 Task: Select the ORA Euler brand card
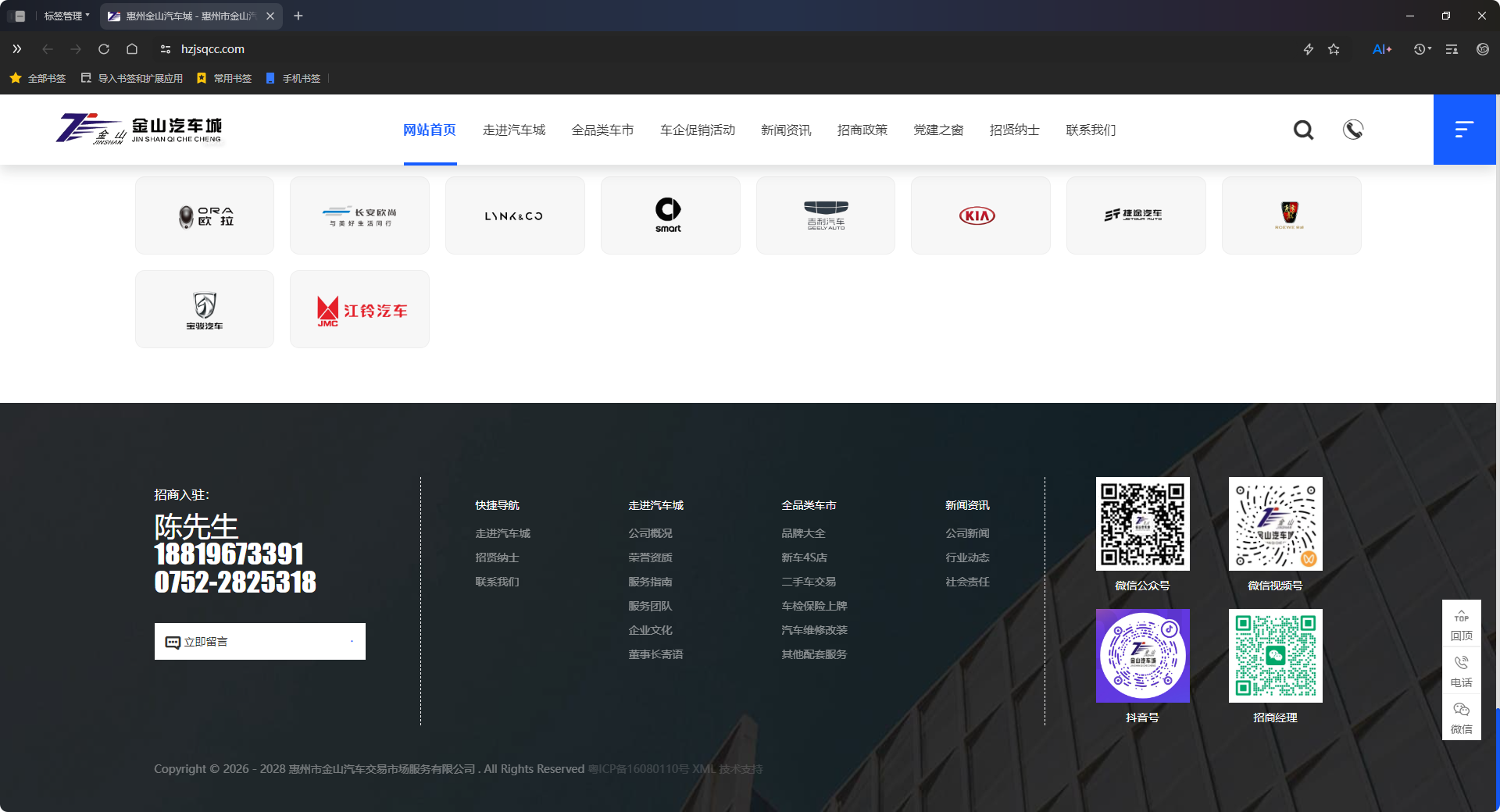(x=205, y=215)
